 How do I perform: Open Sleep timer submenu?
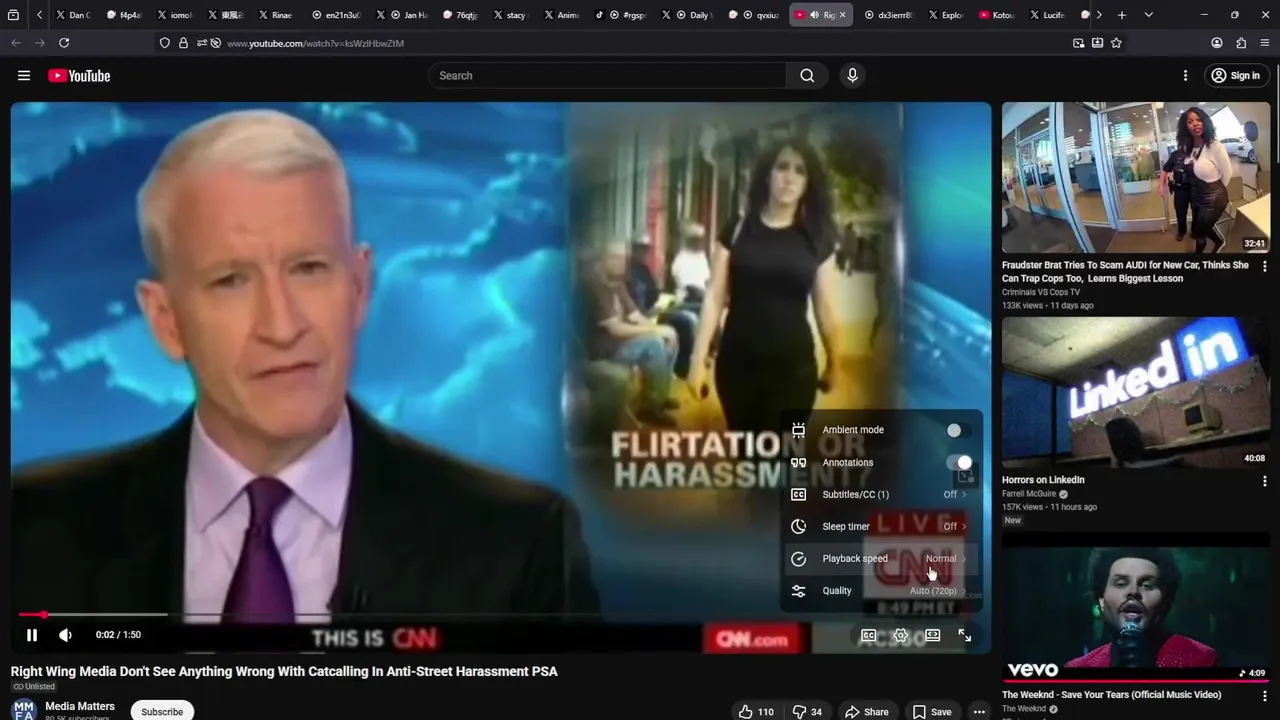point(881,526)
